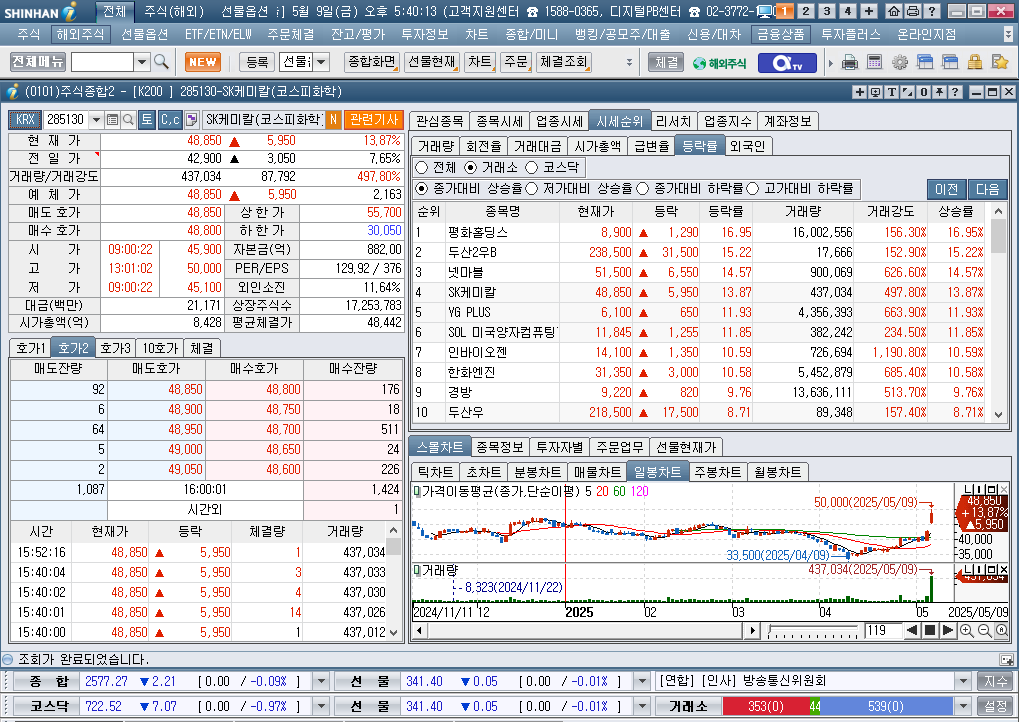This screenshot has width=1019, height=722.
Task: Select 종가대비 상승률 radio option
Action: (422, 188)
